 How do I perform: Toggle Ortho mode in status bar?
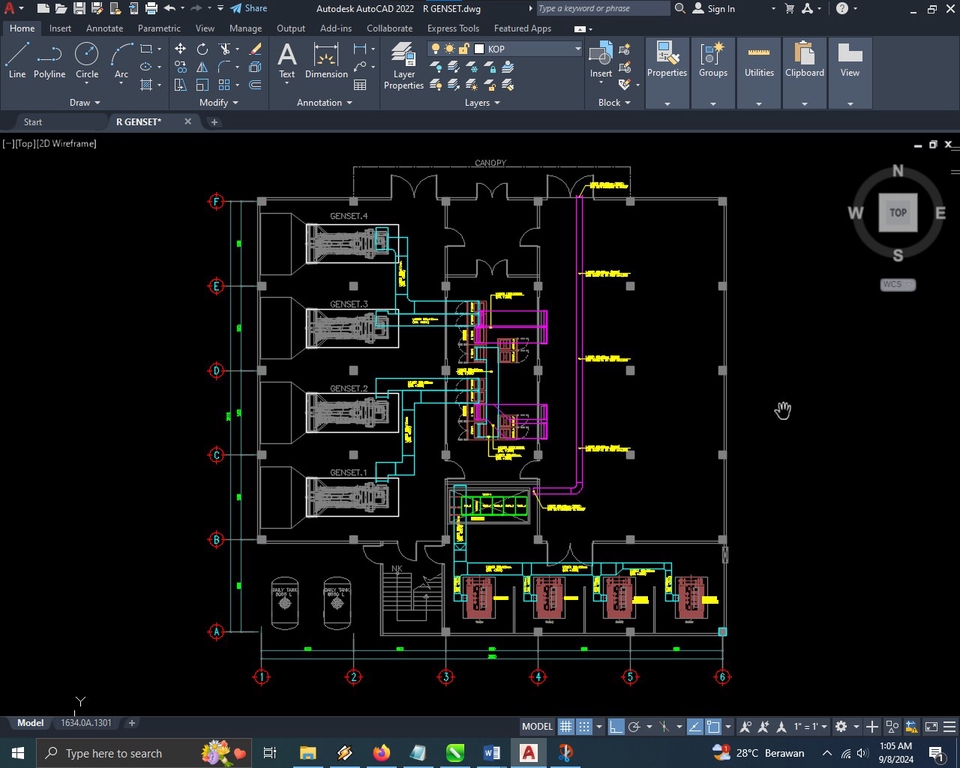pos(616,726)
